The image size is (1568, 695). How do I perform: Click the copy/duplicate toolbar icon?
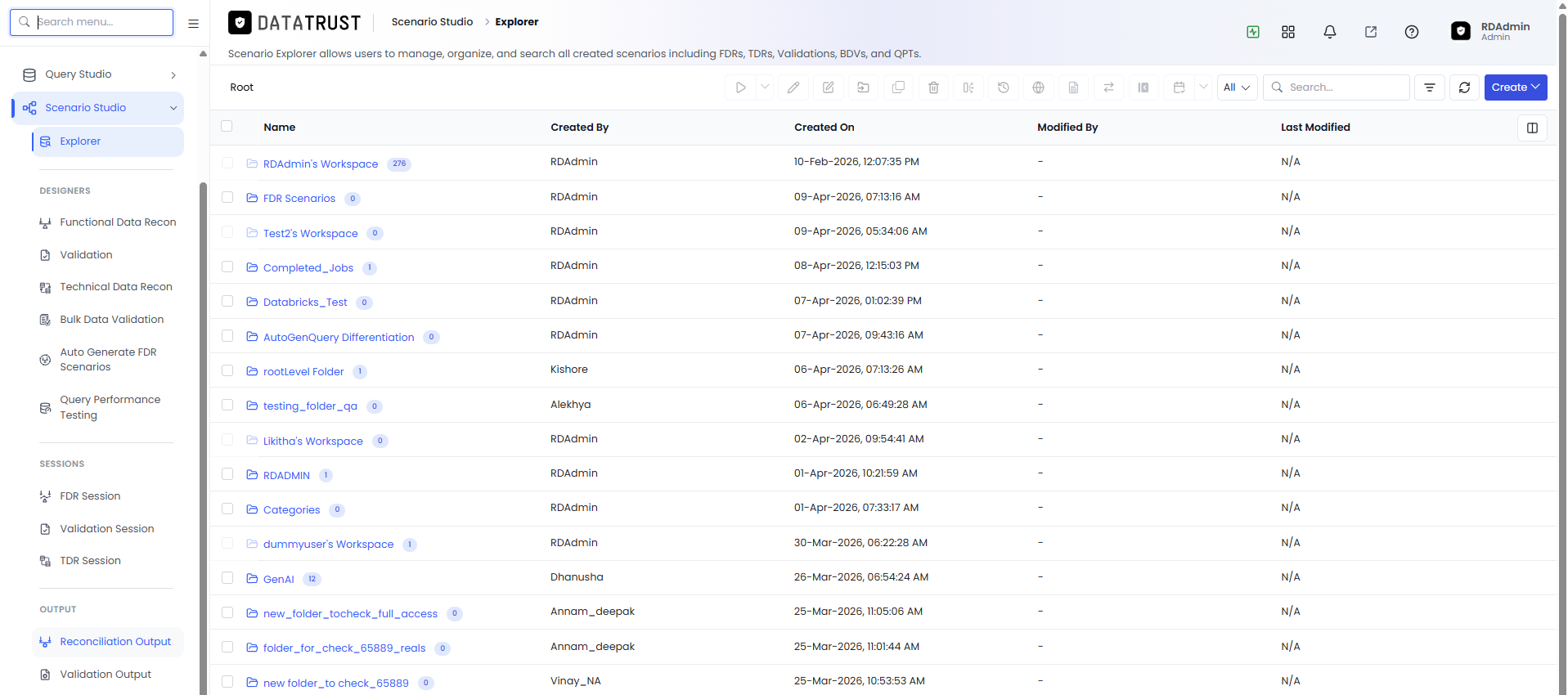coord(898,87)
